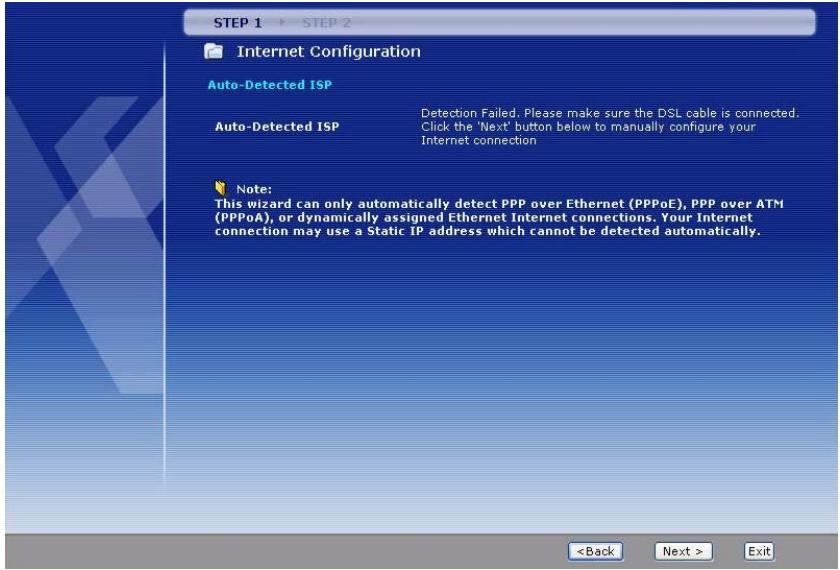Select the greyed-out STEP 2 label
This screenshot has width=840, height=570.
[x=319, y=21]
